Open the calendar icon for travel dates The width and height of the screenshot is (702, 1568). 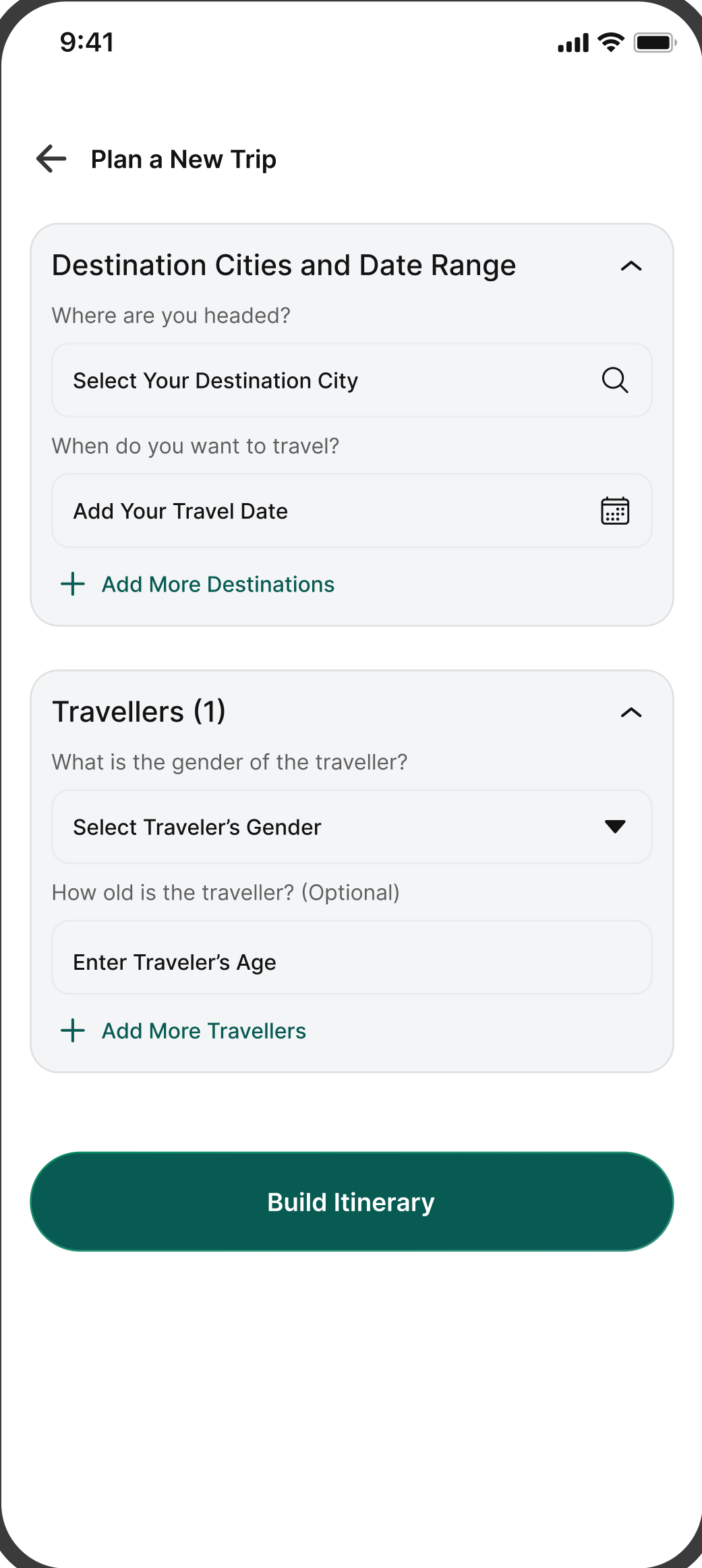[616, 511]
